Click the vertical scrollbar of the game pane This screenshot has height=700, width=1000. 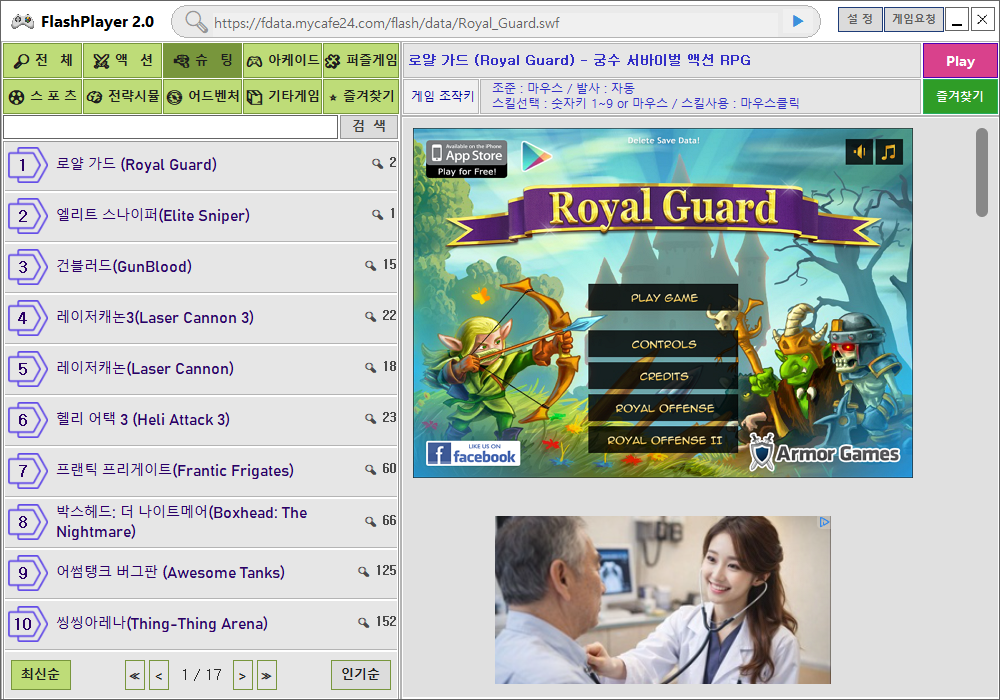click(x=982, y=173)
